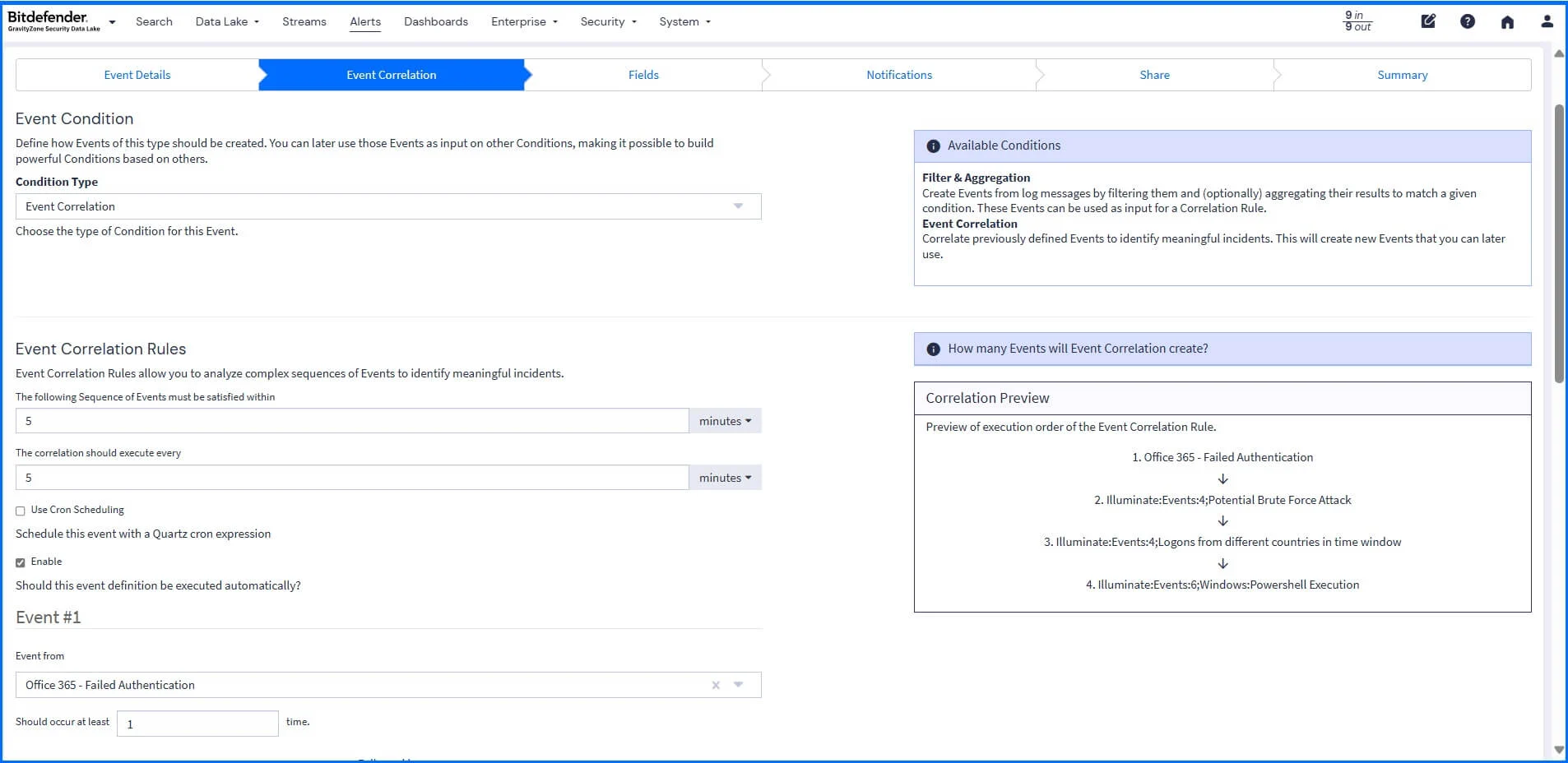
Task: Expand the Event from dropdown for Event #1
Action: tap(738, 684)
